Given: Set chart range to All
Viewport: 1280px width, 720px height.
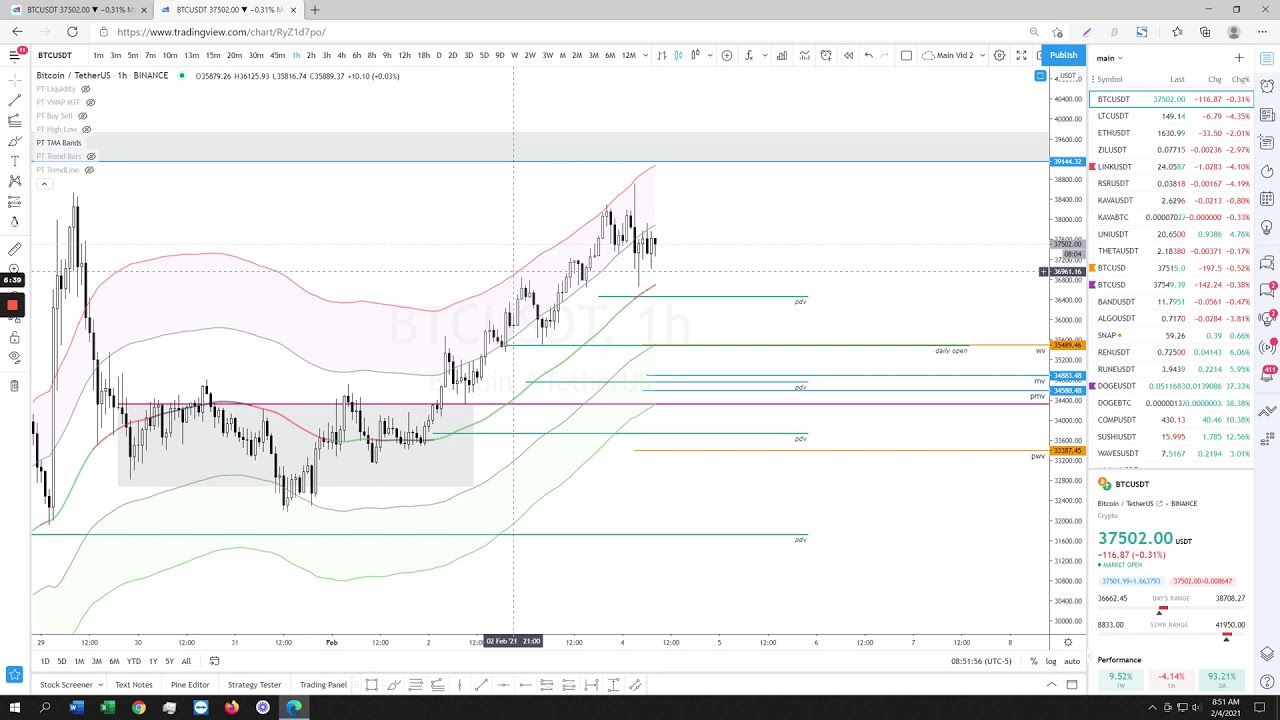Looking at the screenshot, I should (186, 661).
